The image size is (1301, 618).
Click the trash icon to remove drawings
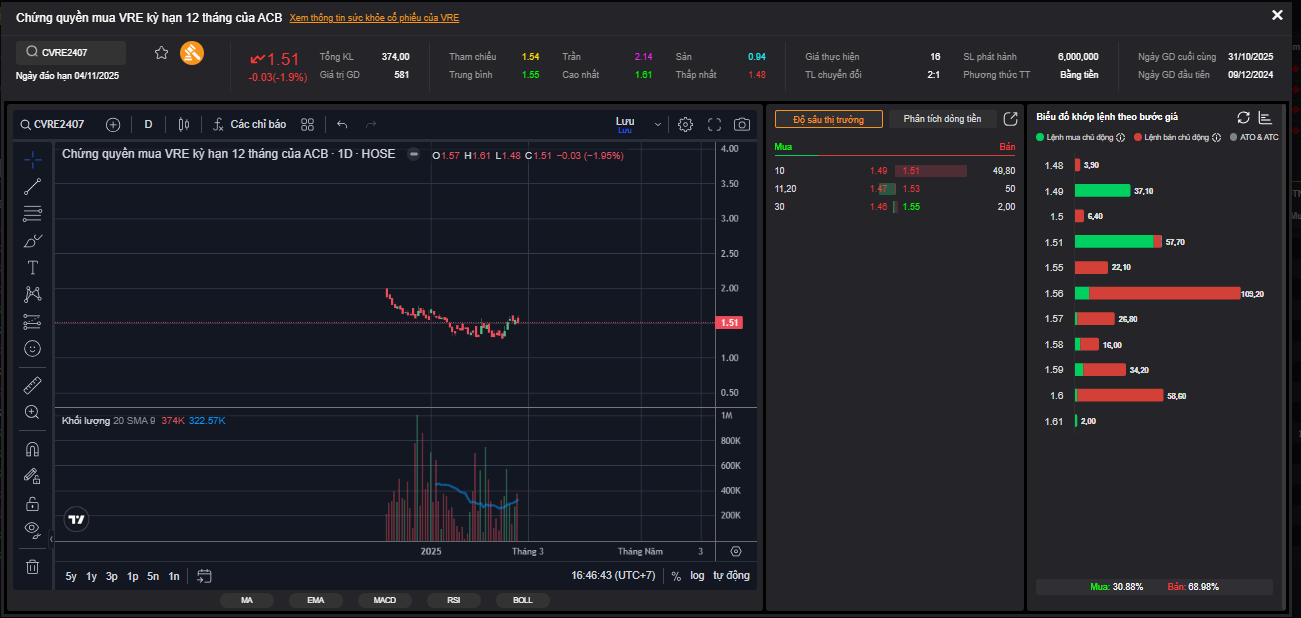pyautogui.click(x=32, y=567)
